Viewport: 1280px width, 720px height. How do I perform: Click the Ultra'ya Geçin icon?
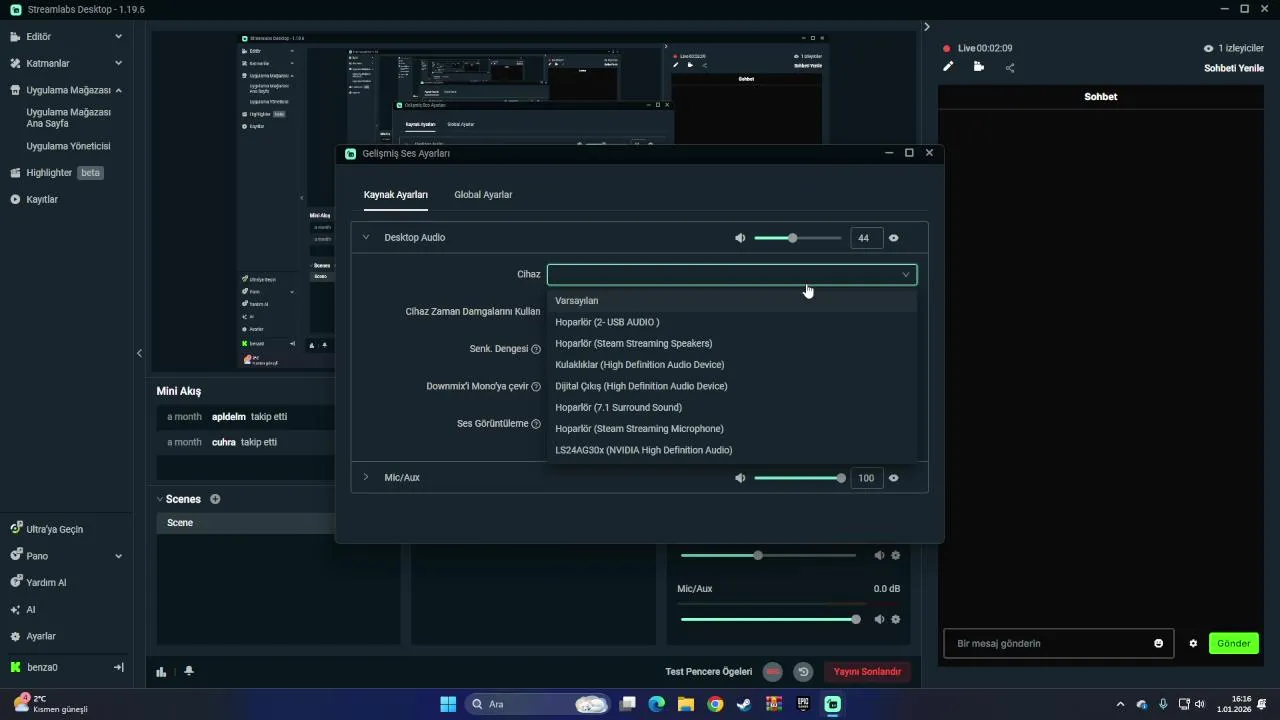pos(15,529)
